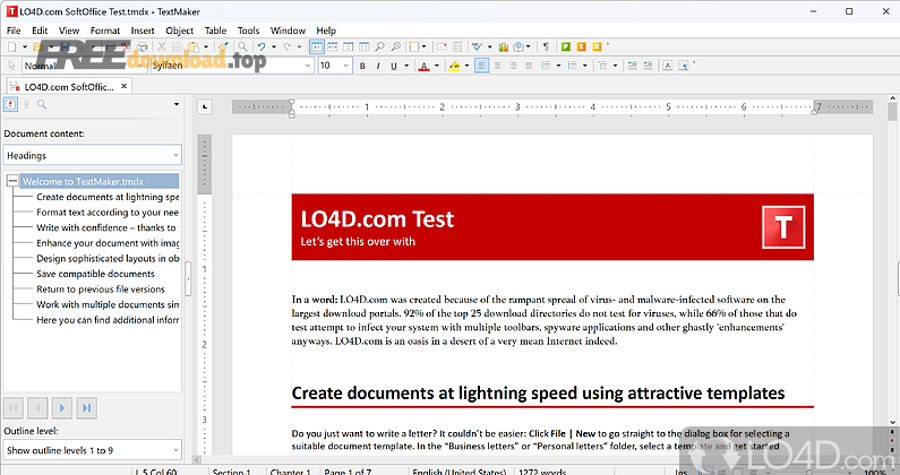Launch PlanMaker via green P icon

tap(566, 47)
